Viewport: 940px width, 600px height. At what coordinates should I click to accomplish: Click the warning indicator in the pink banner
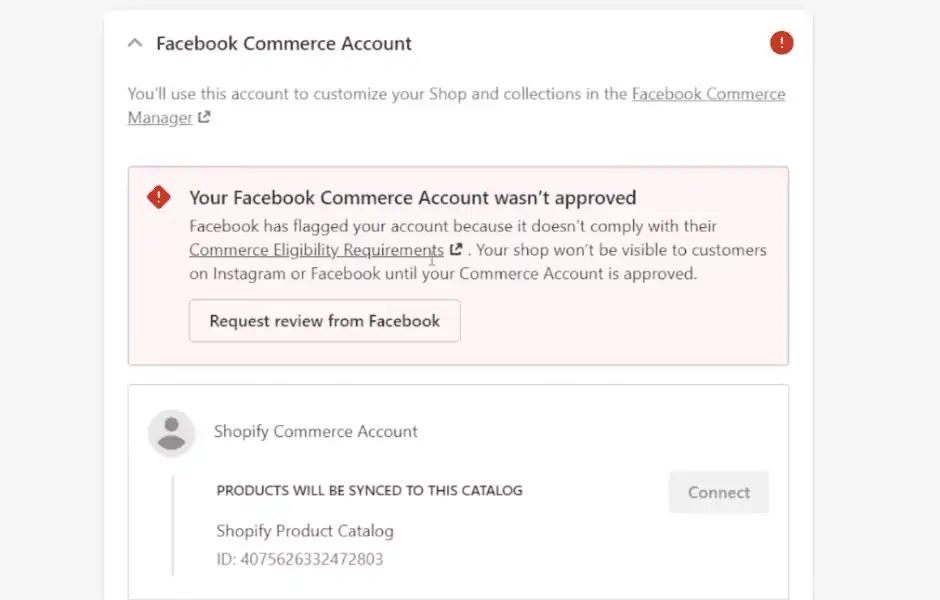point(158,197)
